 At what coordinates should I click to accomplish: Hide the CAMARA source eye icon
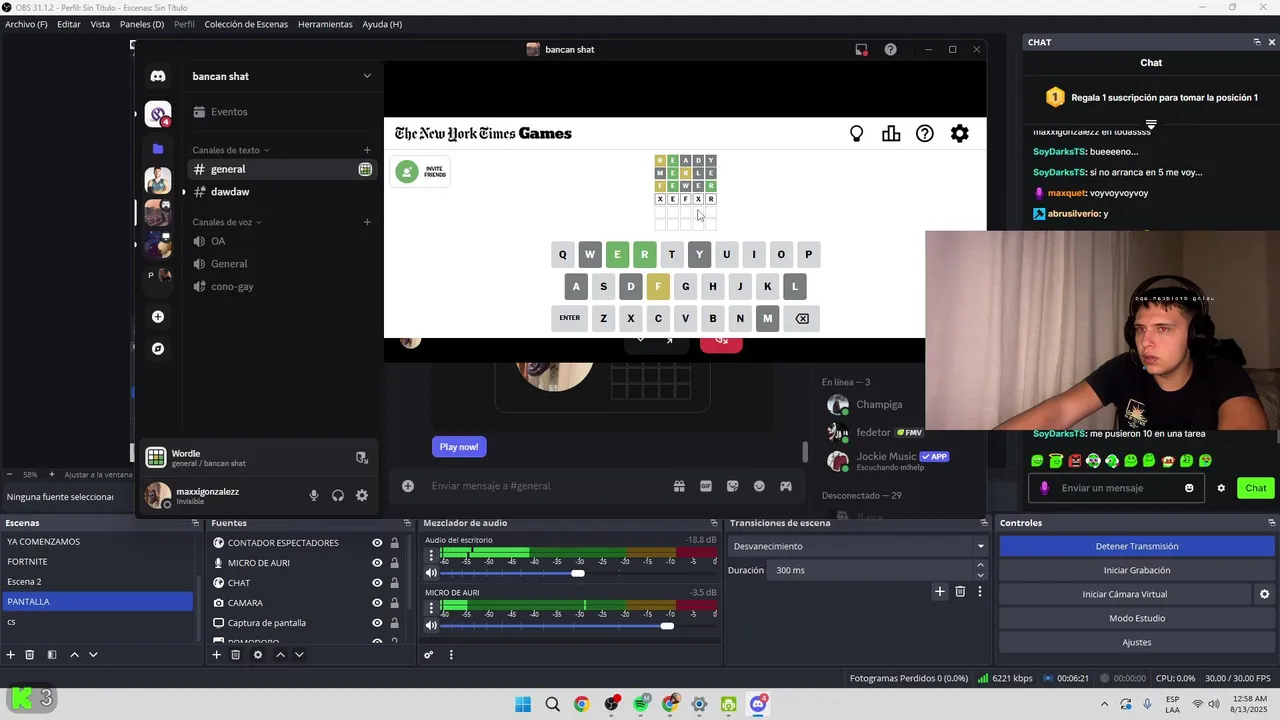click(377, 603)
